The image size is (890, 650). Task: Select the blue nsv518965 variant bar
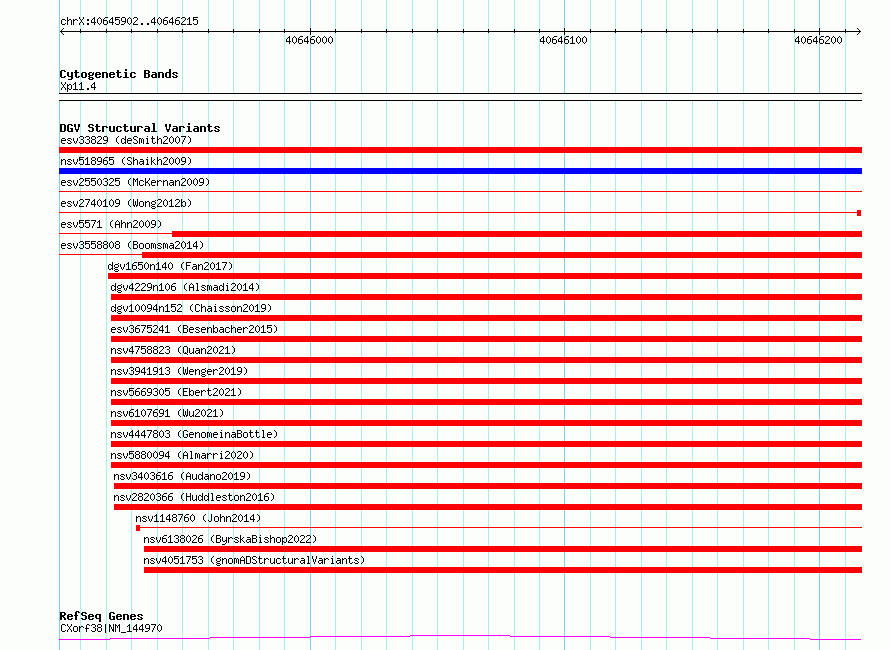point(460,171)
